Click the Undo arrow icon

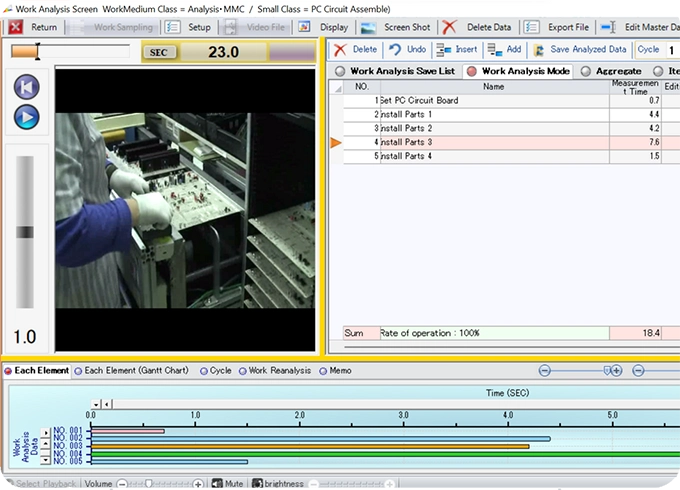395,49
